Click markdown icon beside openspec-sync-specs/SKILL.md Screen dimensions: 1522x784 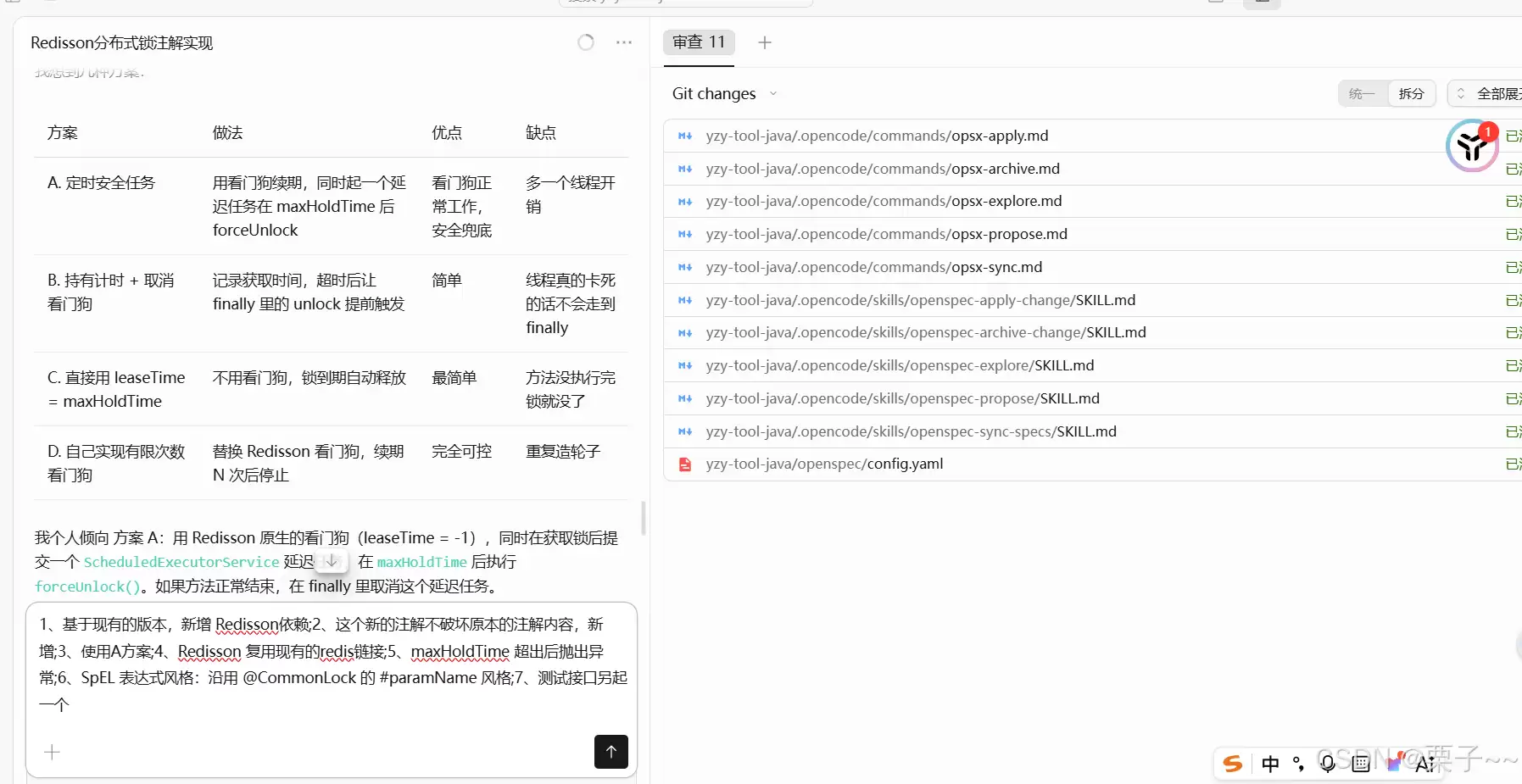[x=685, y=431]
